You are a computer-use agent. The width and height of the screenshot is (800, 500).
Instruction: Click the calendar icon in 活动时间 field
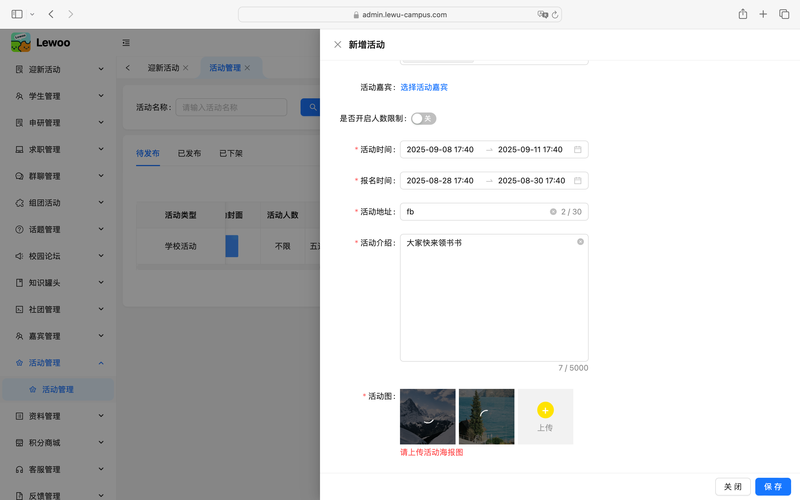tap(577, 150)
